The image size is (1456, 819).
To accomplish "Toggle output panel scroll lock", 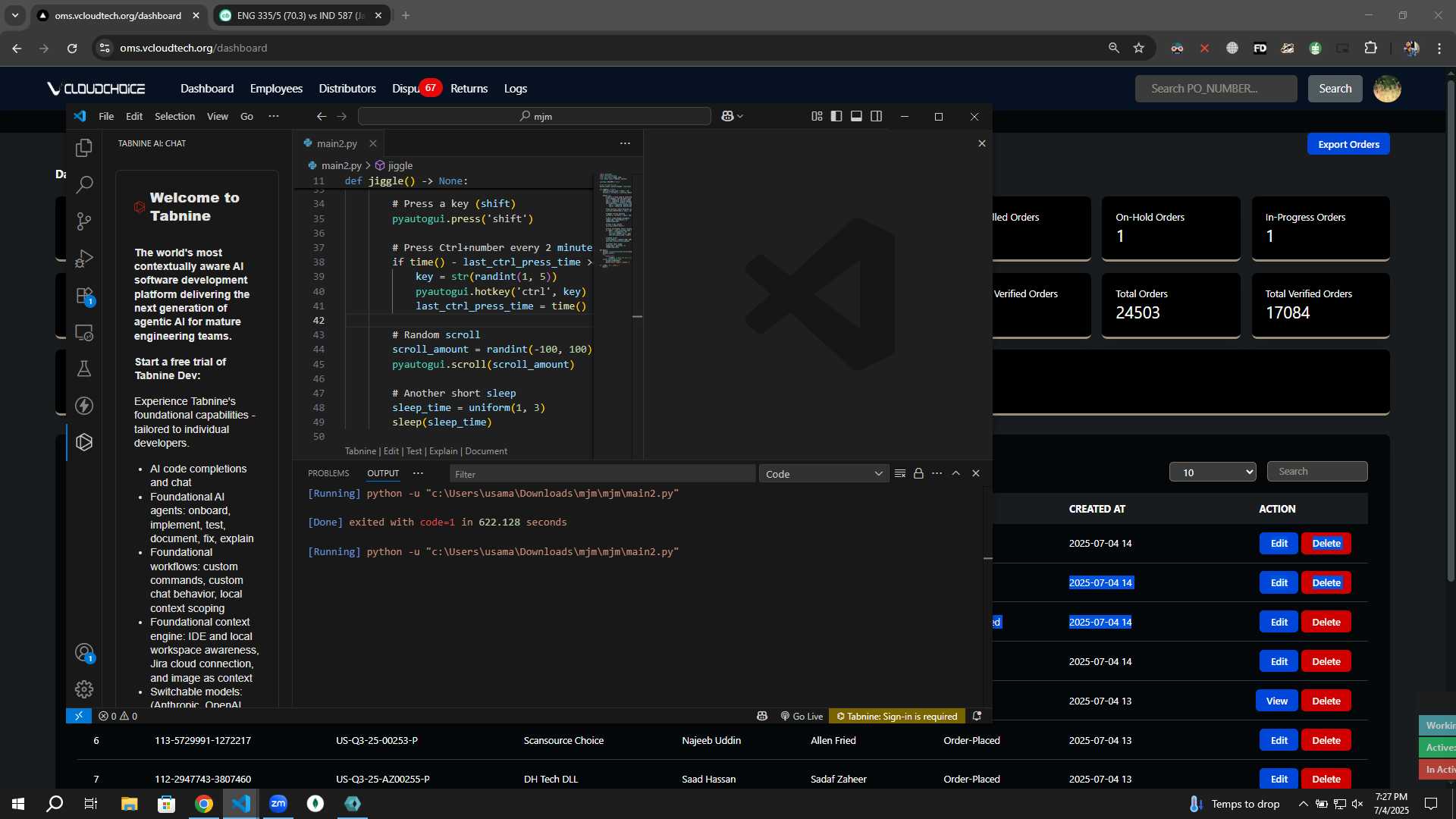I will click(x=918, y=473).
